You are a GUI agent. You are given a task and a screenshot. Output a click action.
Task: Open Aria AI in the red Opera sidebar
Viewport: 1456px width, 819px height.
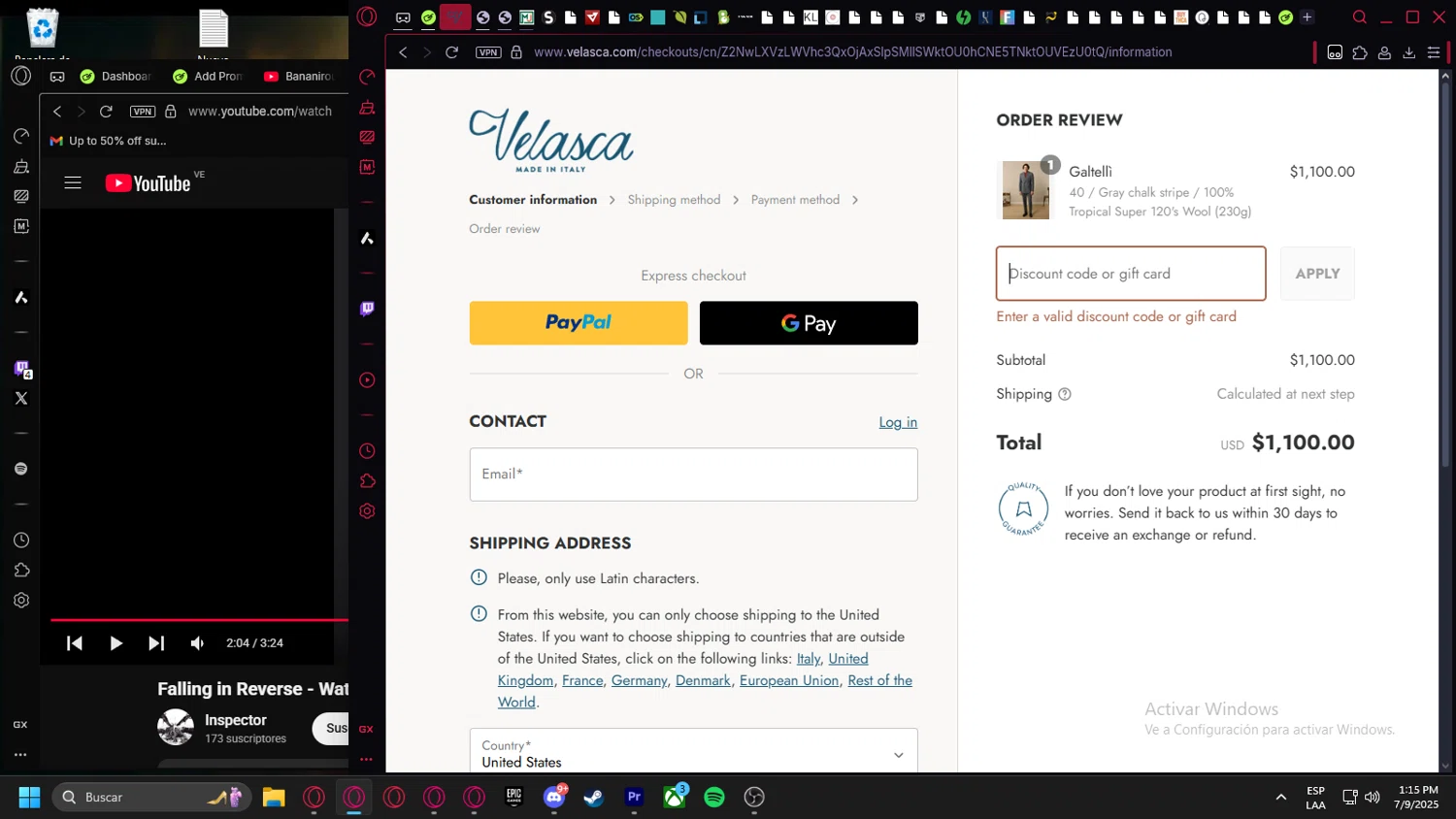tap(367, 238)
